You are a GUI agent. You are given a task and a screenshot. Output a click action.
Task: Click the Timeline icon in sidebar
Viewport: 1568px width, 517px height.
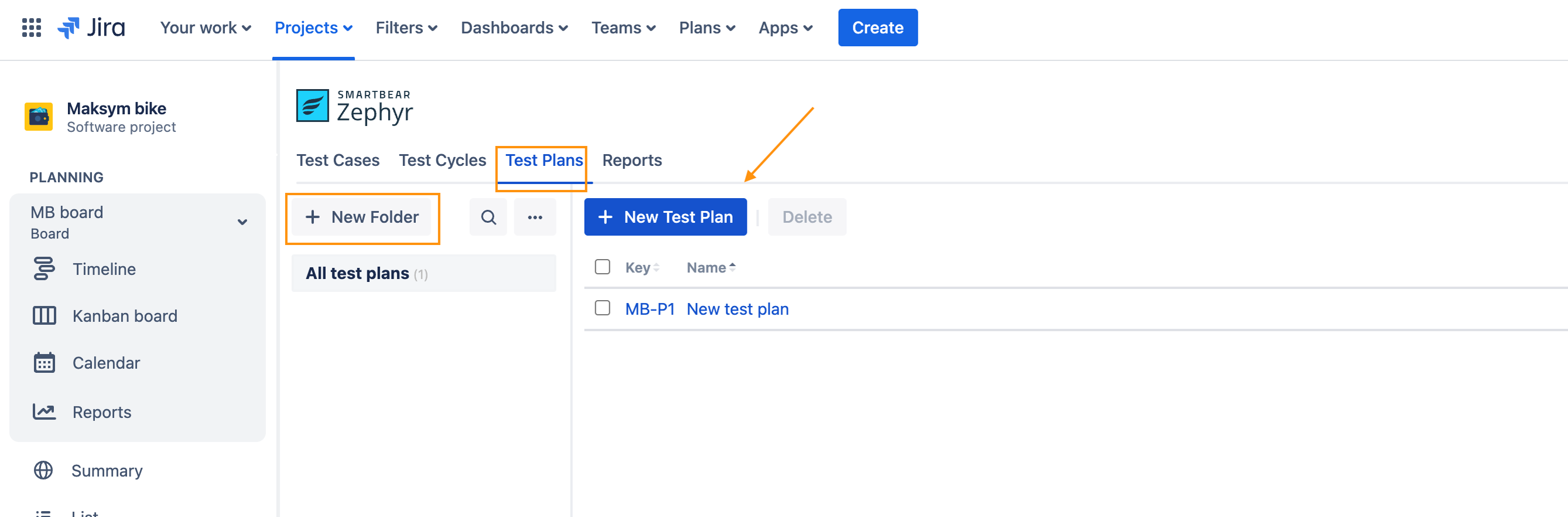pyautogui.click(x=44, y=268)
